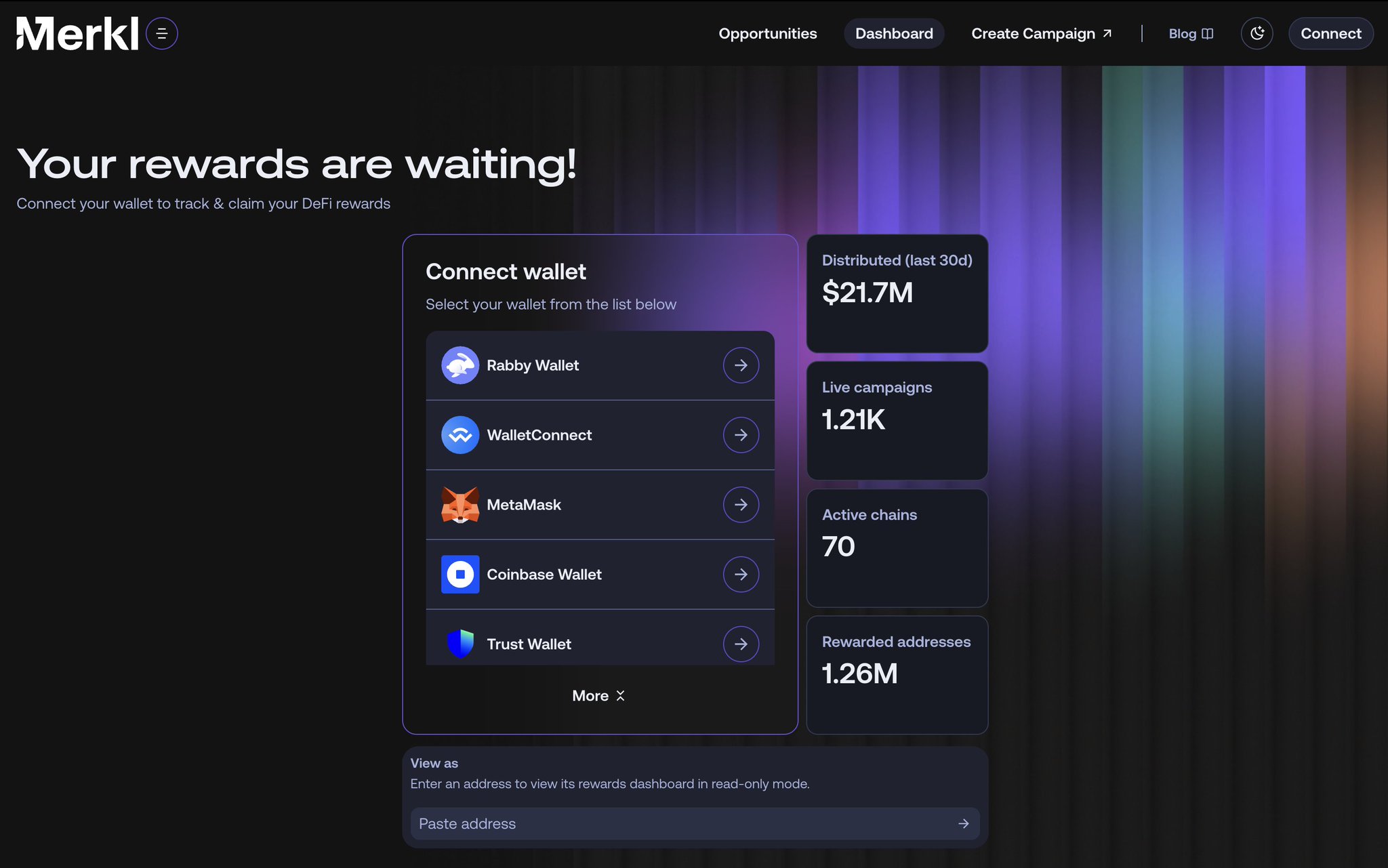Toggle dark/light theme with the moon icon
The image size is (1388, 868).
(x=1257, y=33)
